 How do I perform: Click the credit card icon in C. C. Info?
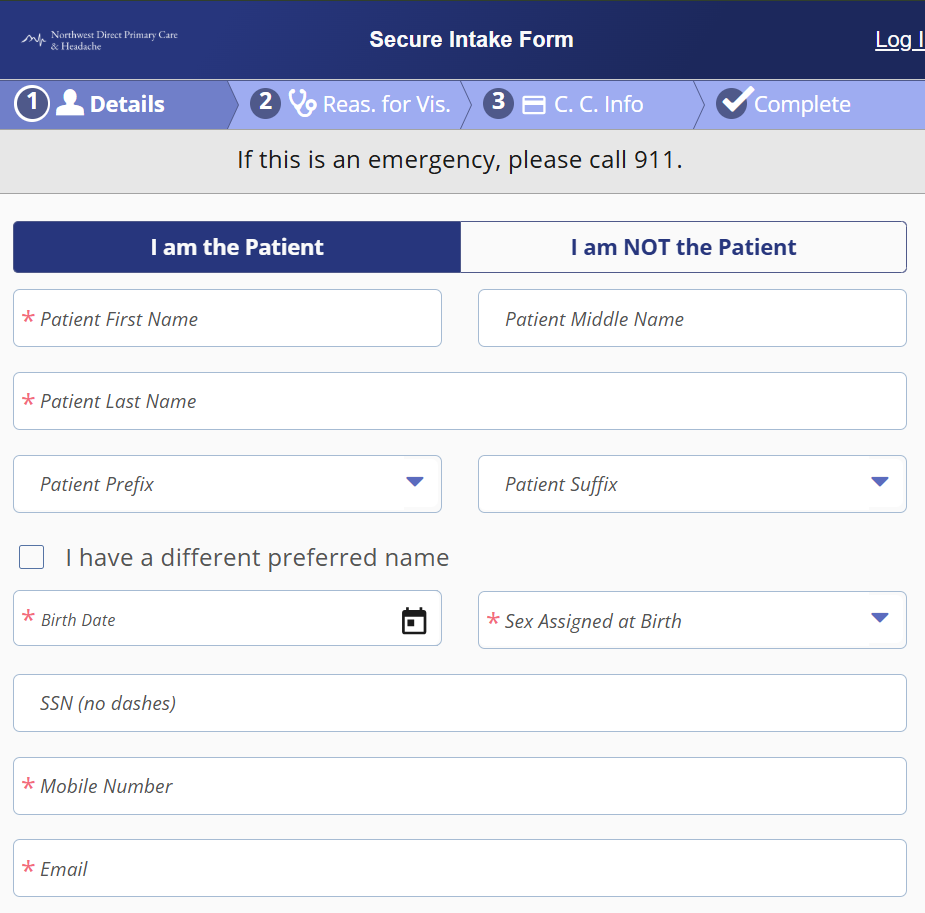click(535, 103)
